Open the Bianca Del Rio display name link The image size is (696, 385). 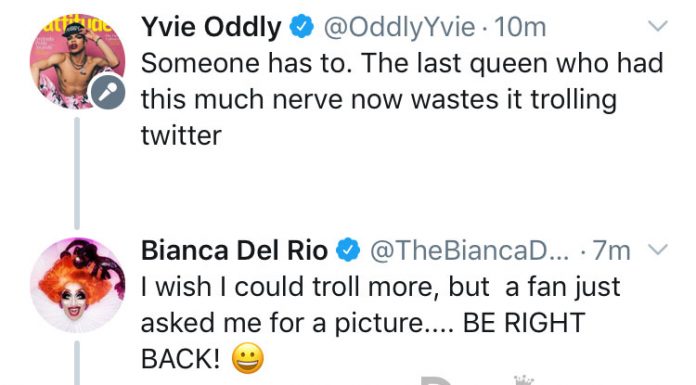pyautogui.click(x=234, y=250)
